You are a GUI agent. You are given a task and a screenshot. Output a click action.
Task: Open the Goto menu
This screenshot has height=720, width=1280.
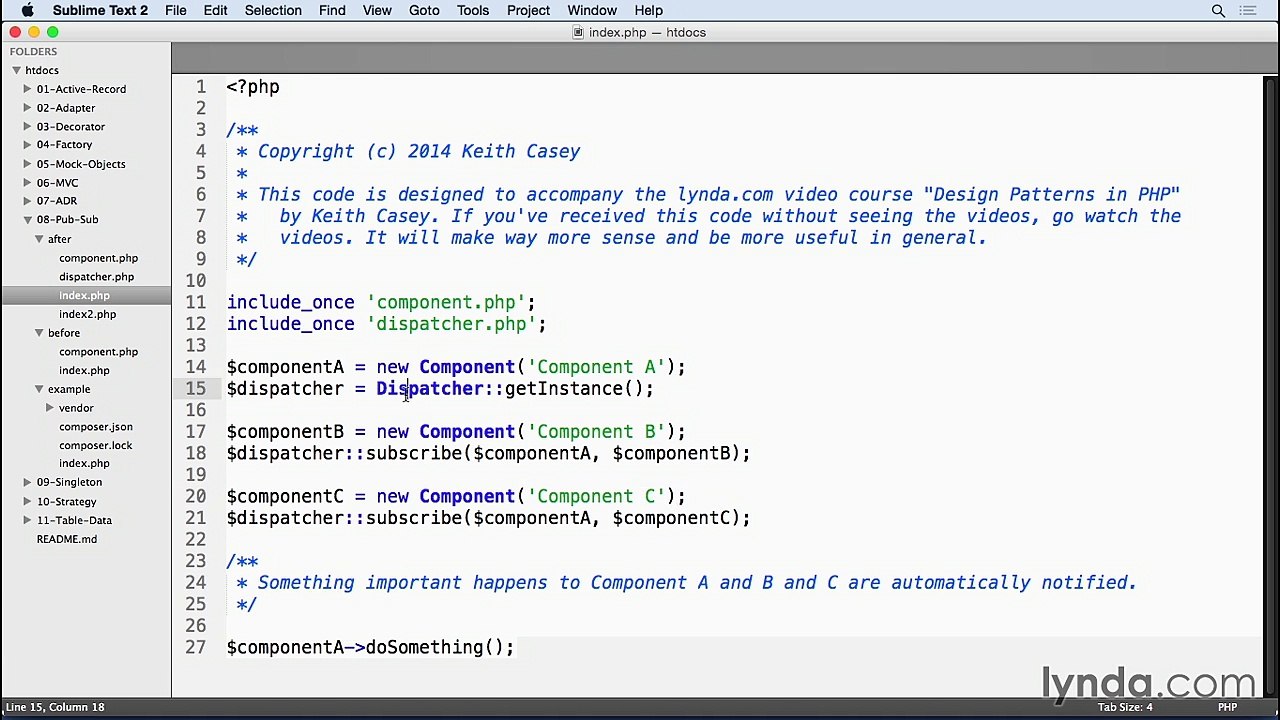[424, 11]
